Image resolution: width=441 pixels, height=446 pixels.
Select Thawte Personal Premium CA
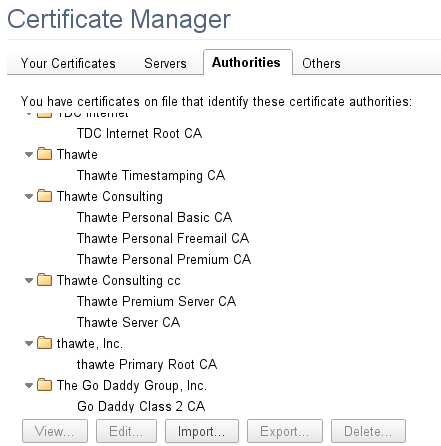click(164, 259)
